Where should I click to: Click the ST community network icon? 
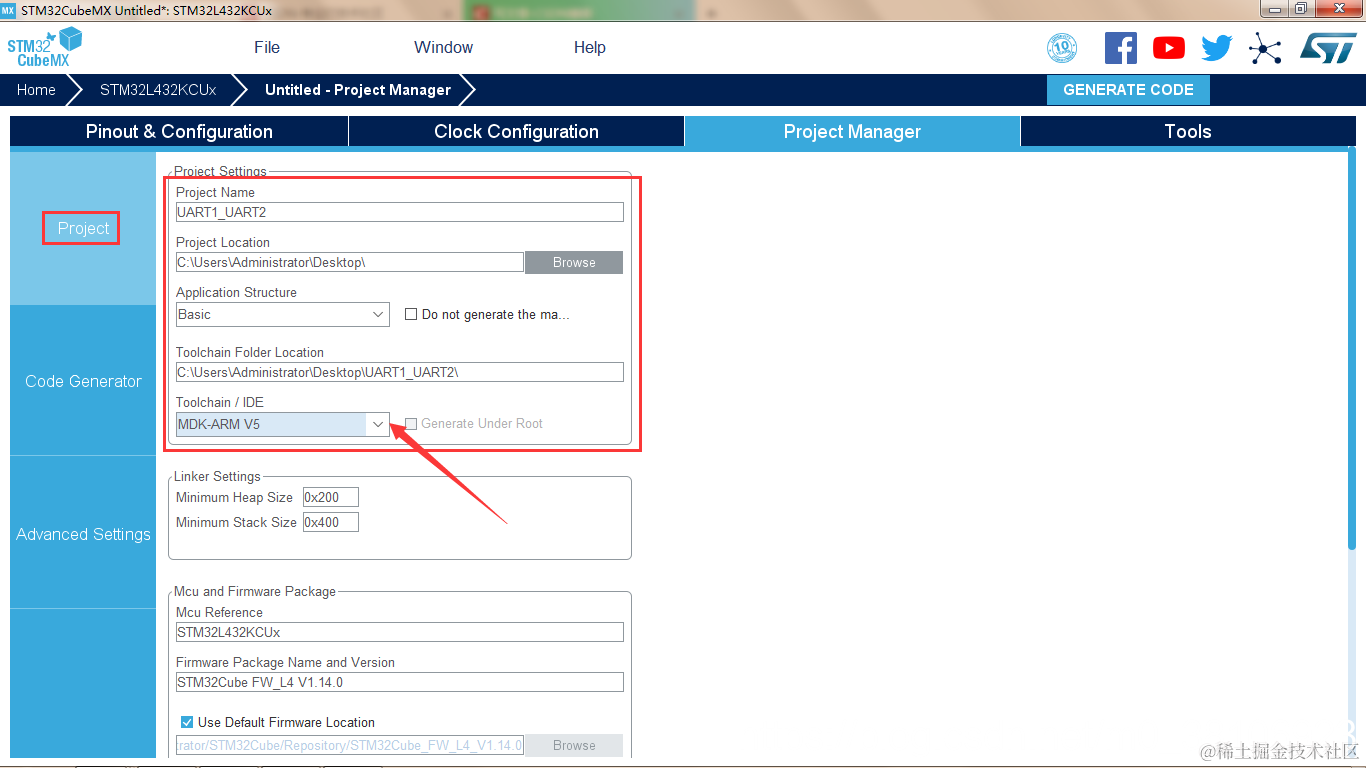coord(1265,48)
